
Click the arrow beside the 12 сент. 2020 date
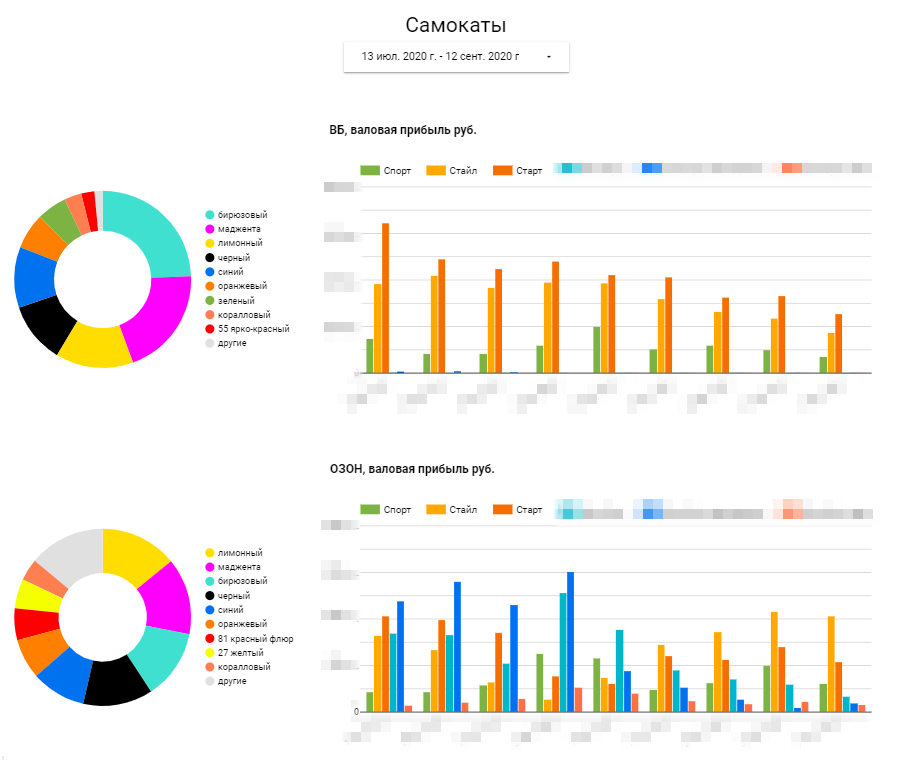point(549,57)
